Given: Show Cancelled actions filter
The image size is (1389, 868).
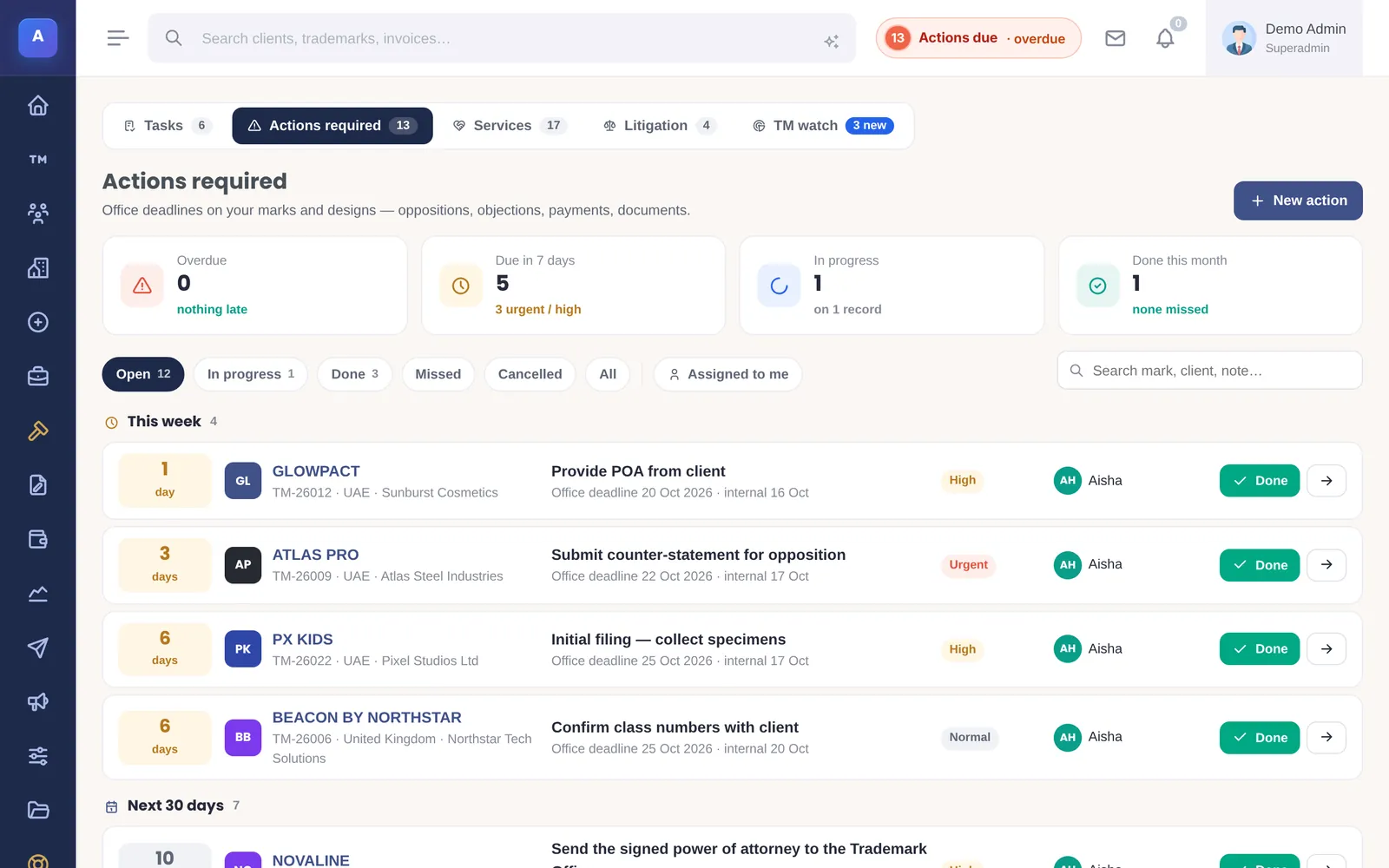Looking at the screenshot, I should pos(530,374).
